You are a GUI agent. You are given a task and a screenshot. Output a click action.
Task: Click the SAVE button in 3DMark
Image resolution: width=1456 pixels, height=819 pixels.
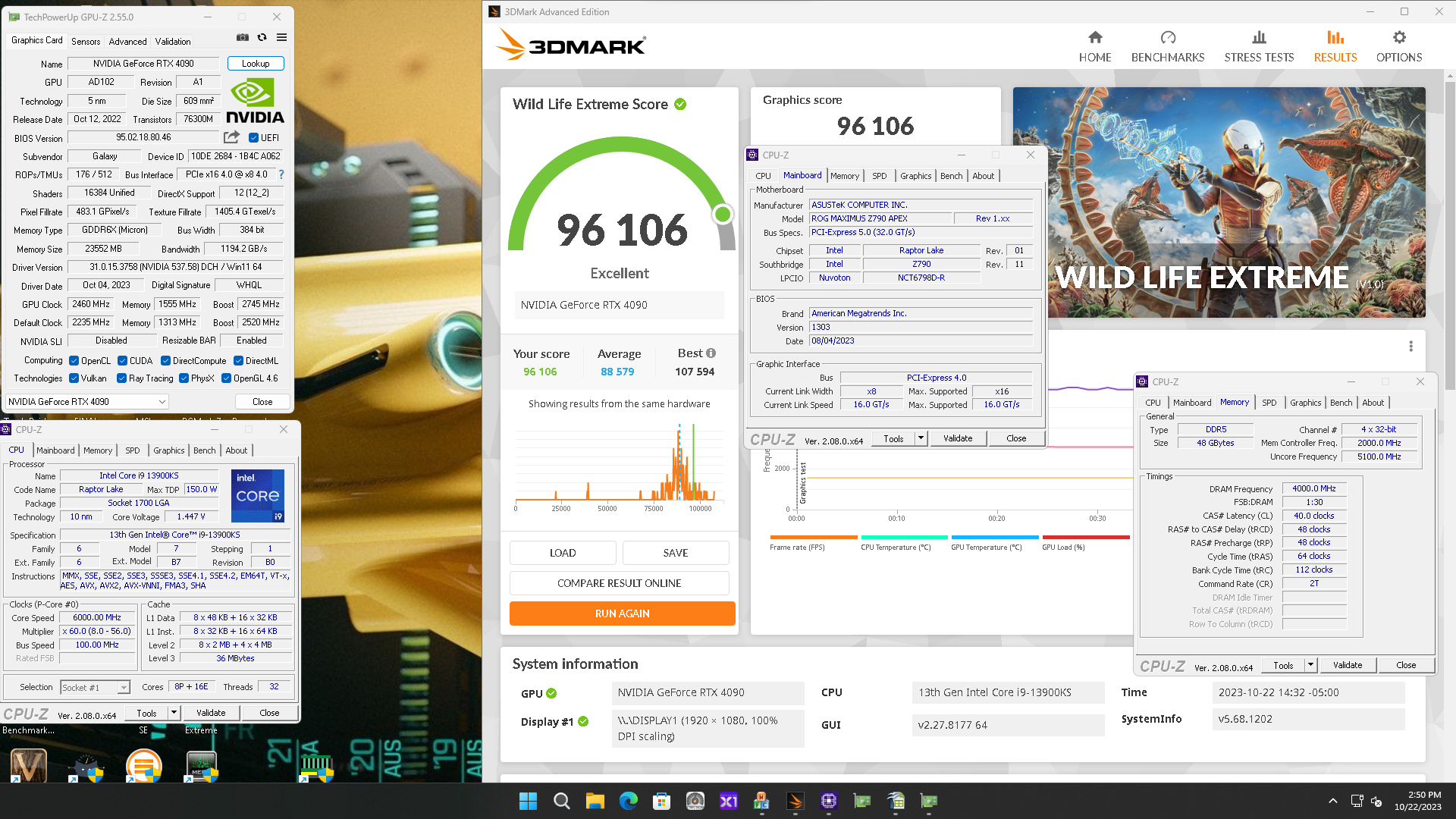tap(676, 553)
